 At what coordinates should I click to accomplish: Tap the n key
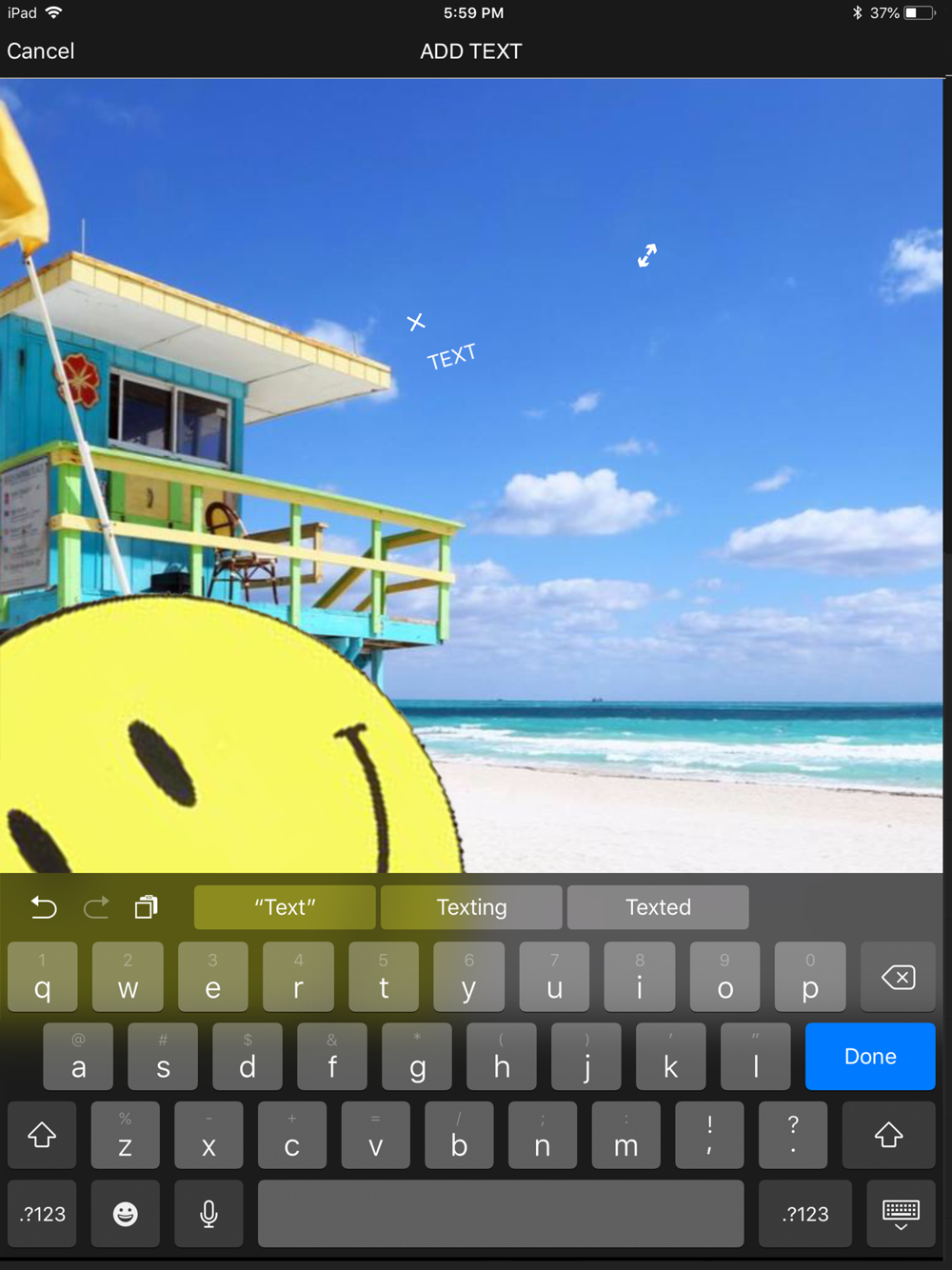(543, 1135)
